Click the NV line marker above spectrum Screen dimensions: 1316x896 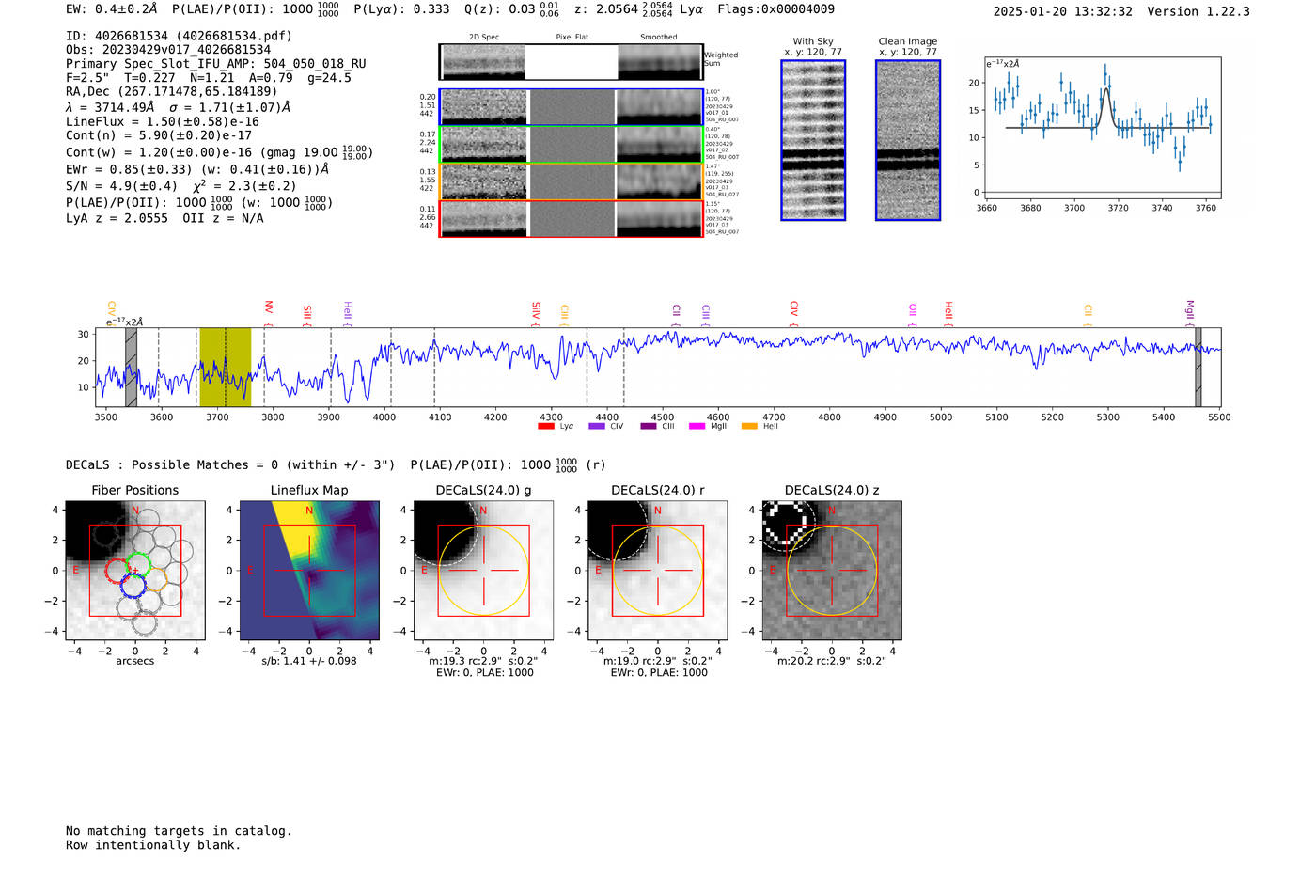[x=269, y=308]
